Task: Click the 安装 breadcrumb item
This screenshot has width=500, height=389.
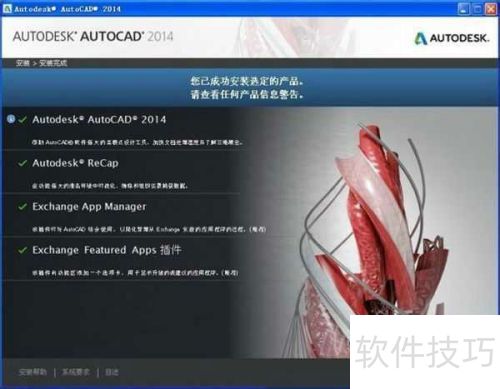Action: pyautogui.click(x=23, y=63)
